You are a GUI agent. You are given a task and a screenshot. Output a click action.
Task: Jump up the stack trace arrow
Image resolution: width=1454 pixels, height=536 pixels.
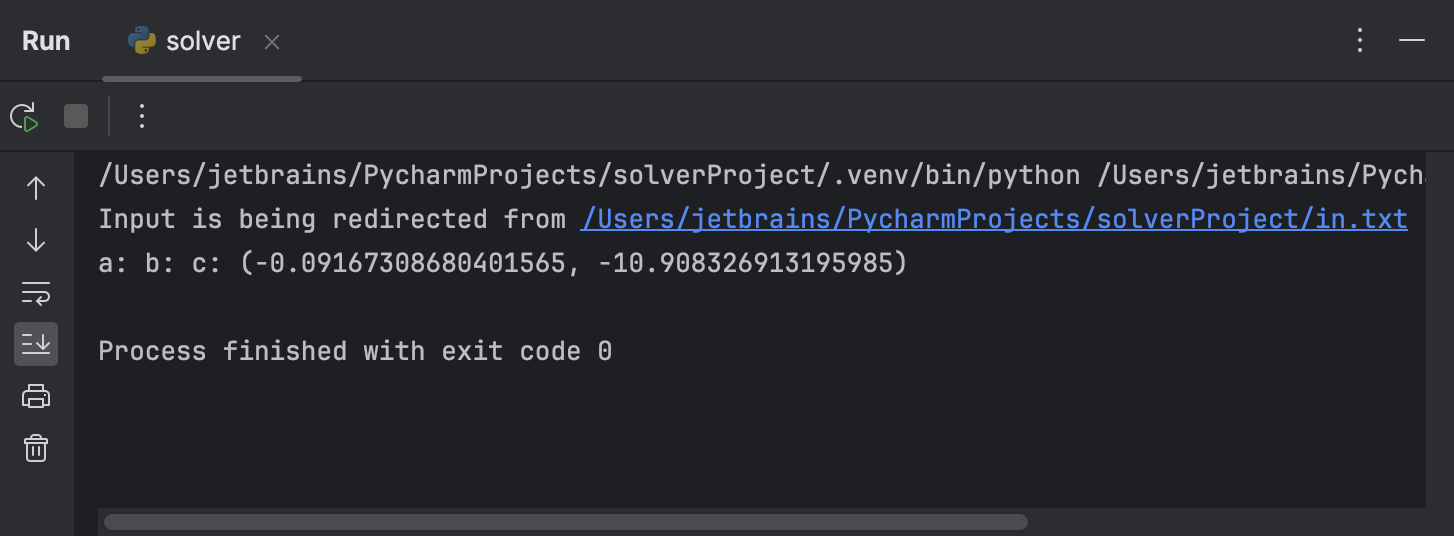pos(36,188)
